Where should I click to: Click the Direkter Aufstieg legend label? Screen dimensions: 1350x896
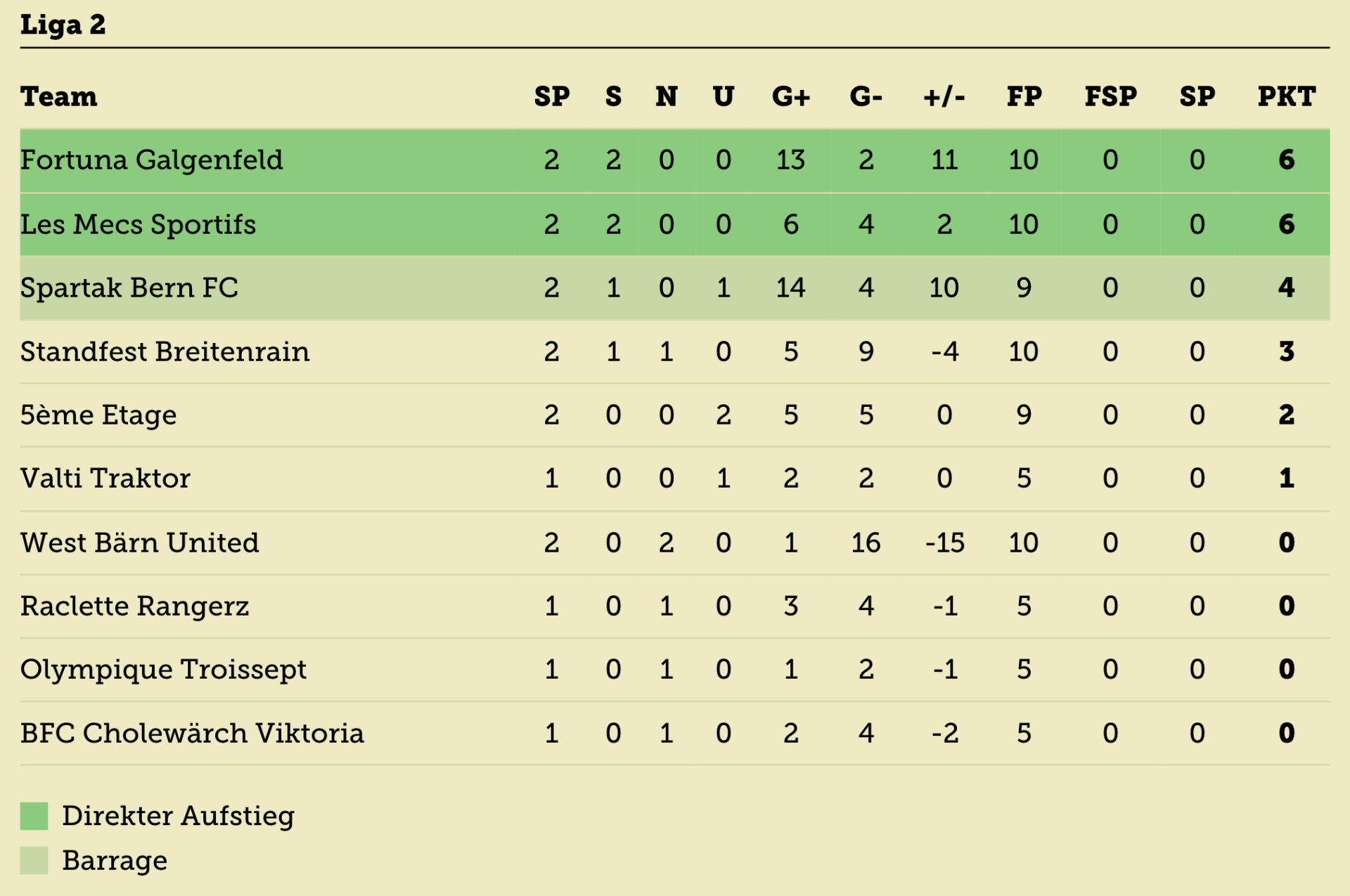(179, 817)
